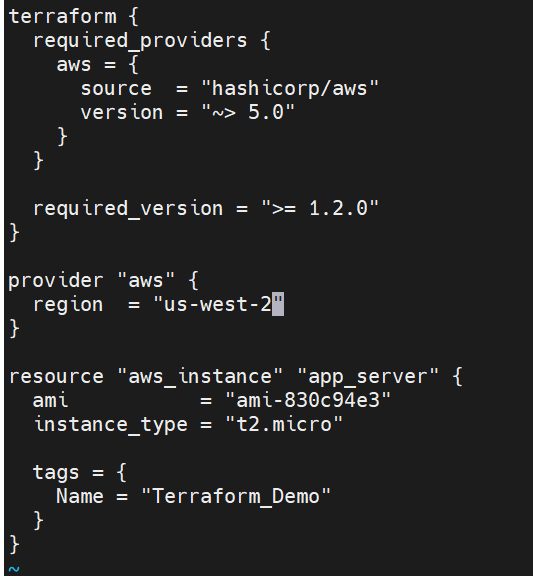The width and height of the screenshot is (533, 576).
Task: Click the tilde empty-line marker at bottom
Action: pyautogui.click(x=14, y=569)
